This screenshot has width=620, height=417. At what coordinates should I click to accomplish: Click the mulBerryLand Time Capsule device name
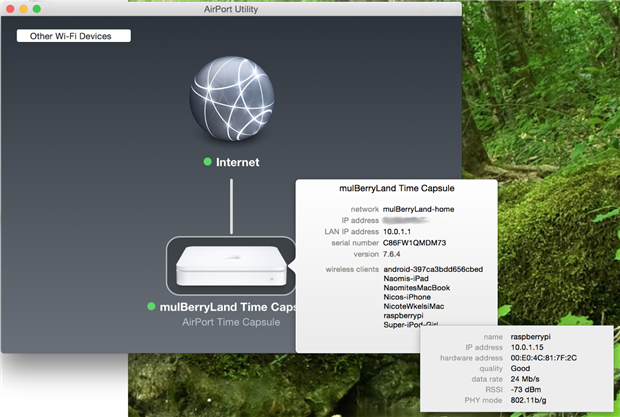click(228, 307)
